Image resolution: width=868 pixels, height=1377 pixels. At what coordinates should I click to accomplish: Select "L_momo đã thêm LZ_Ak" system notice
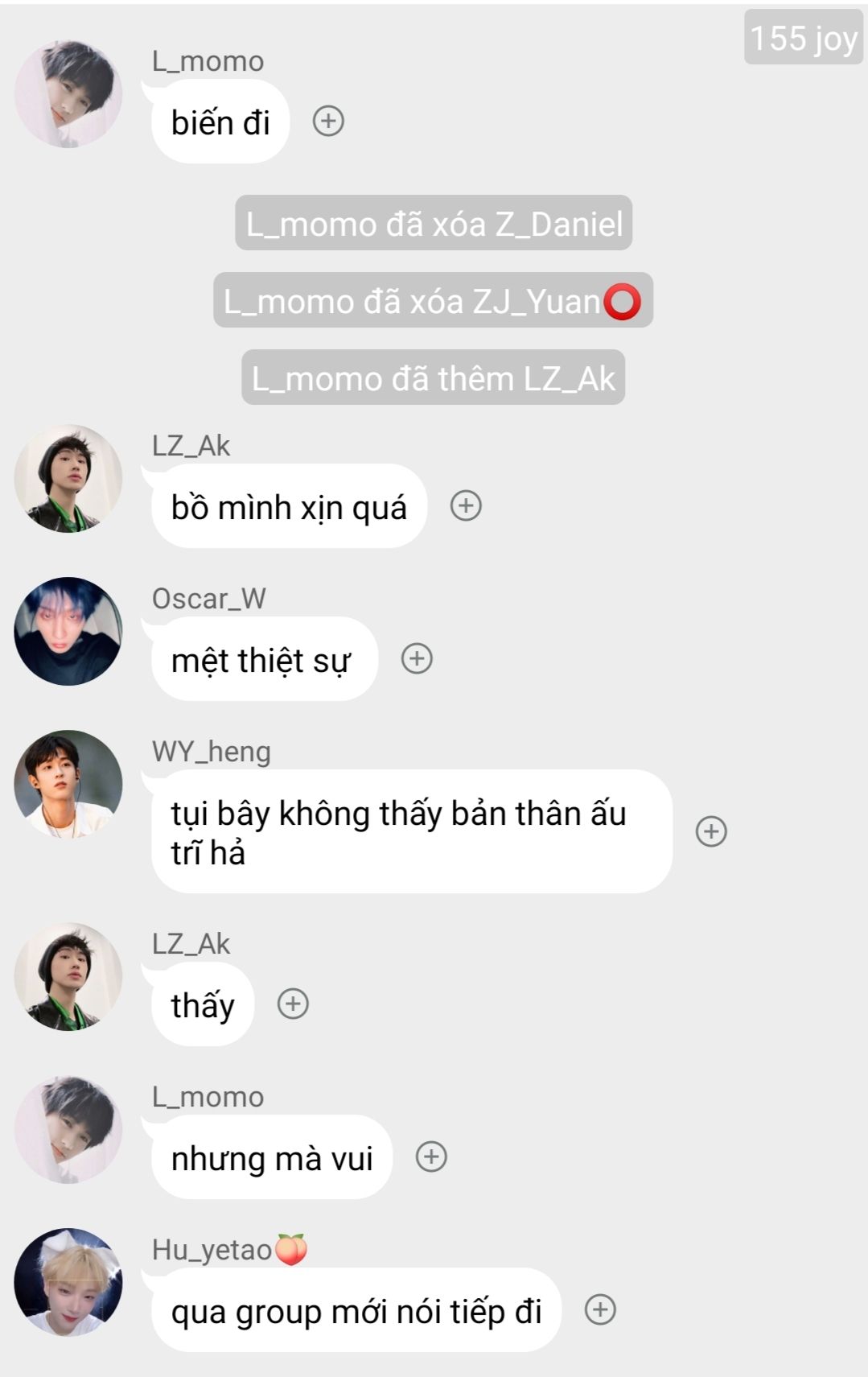coord(434,378)
